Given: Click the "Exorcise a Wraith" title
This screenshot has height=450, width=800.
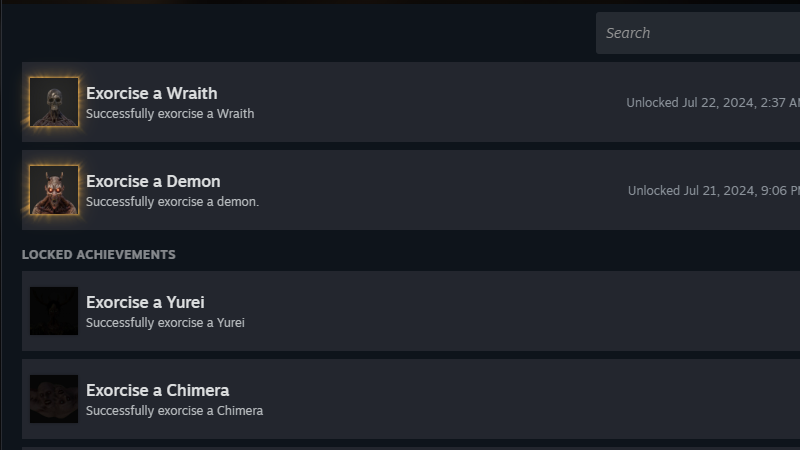Looking at the screenshot, I should (151, 93).
